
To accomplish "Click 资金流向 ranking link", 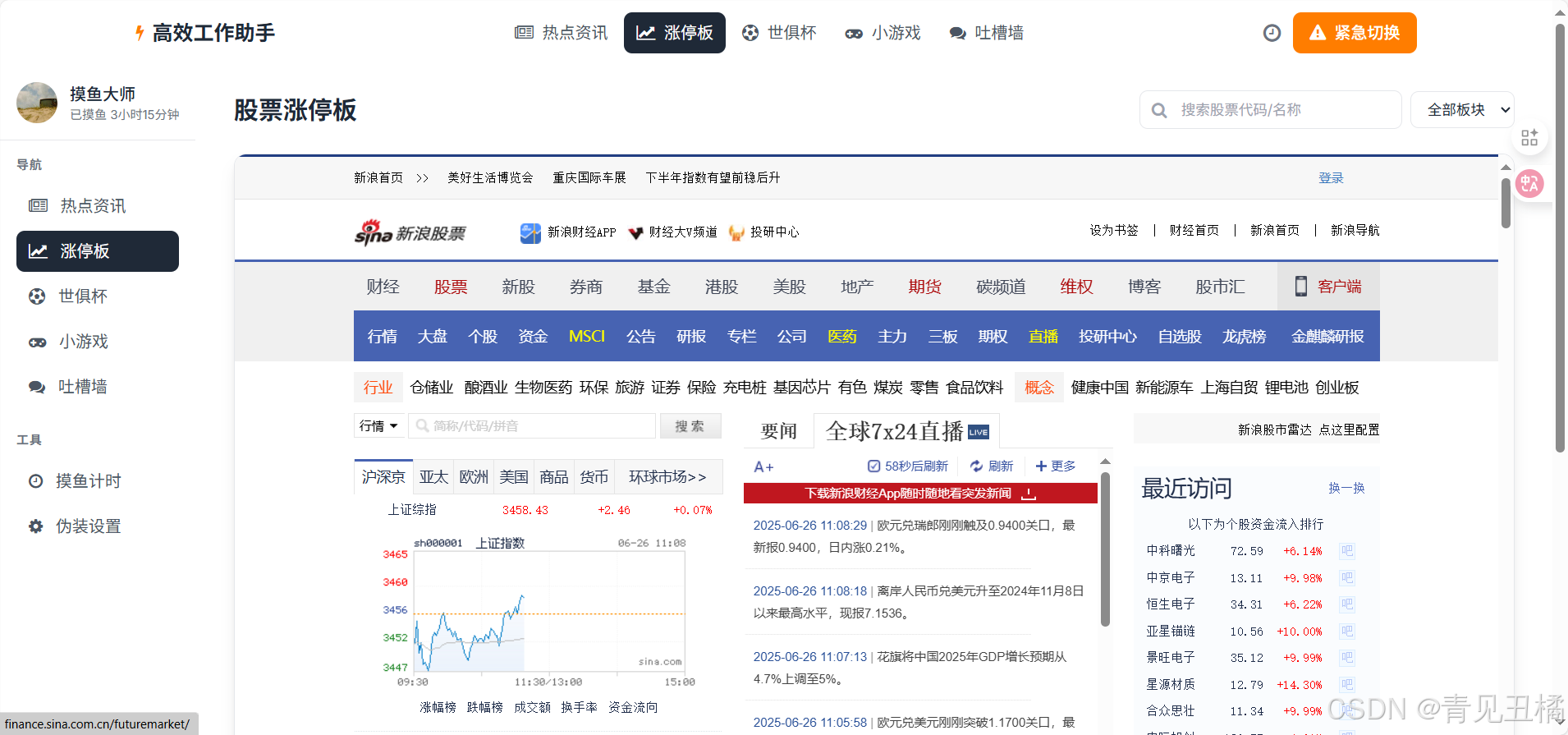I will [633, 708].
